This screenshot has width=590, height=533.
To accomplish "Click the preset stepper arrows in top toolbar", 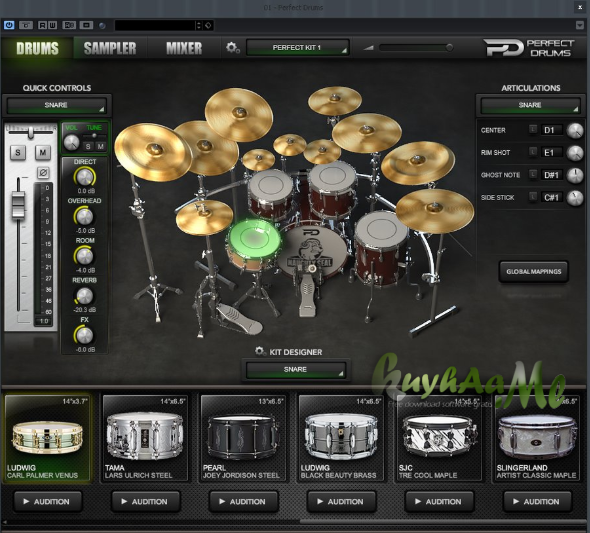I will click(x=199, y=25).
